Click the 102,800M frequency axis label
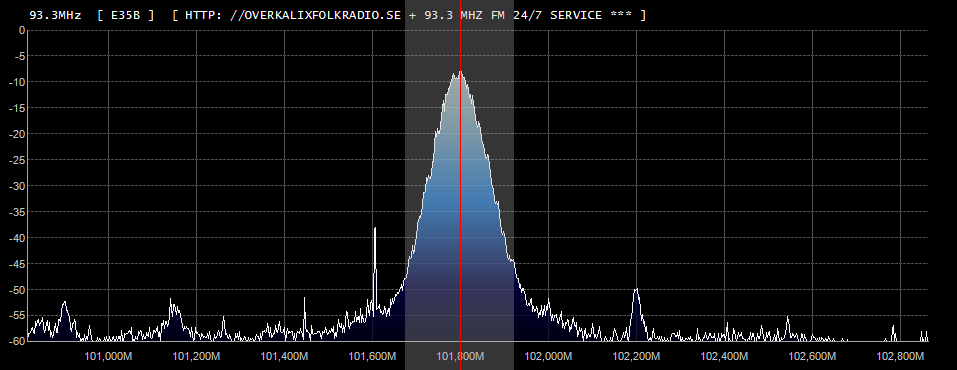The image size is (957, 370). (x=900, y=356)
